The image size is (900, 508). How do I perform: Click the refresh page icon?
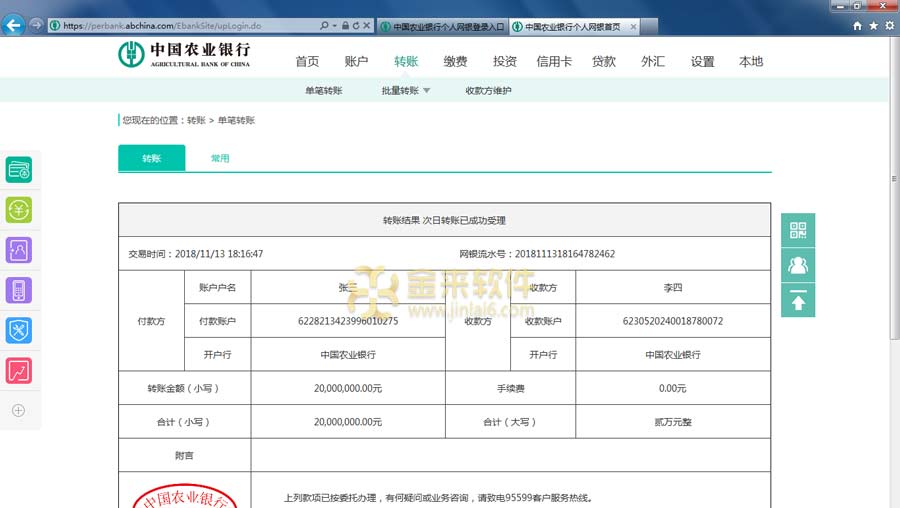356,26
